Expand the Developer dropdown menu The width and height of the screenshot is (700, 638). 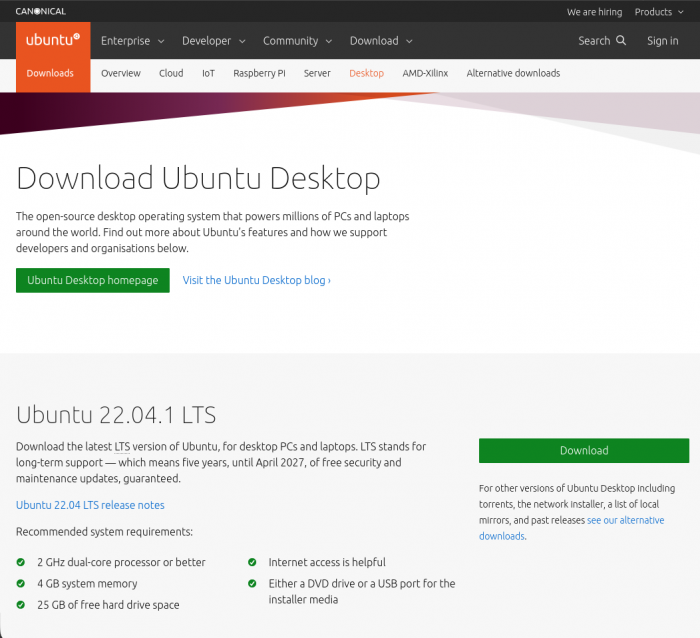coord(213,41)
